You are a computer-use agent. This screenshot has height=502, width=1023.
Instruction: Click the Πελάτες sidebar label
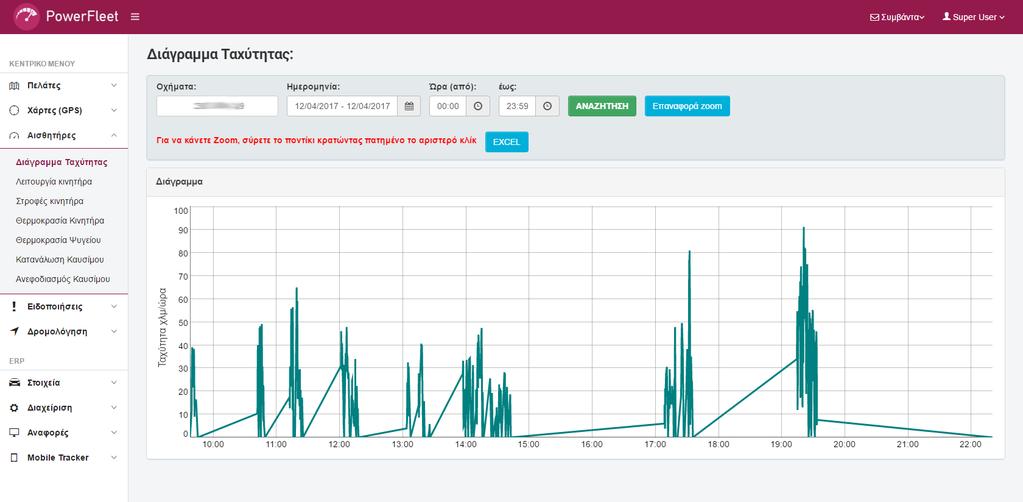(44, 86)
